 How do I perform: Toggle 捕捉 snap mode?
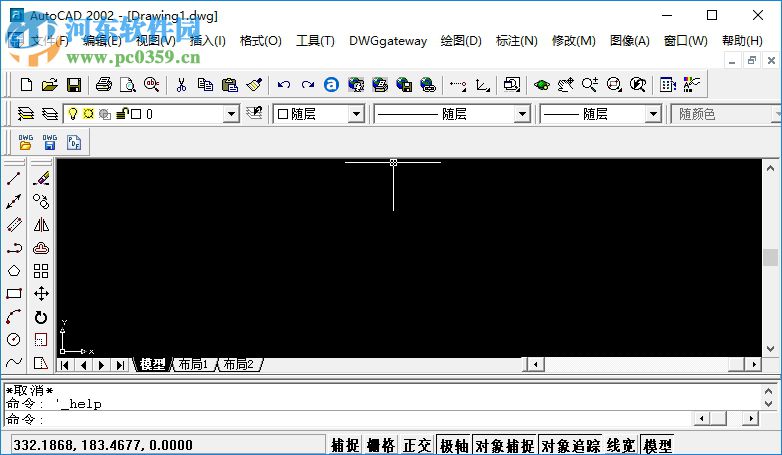345,445
